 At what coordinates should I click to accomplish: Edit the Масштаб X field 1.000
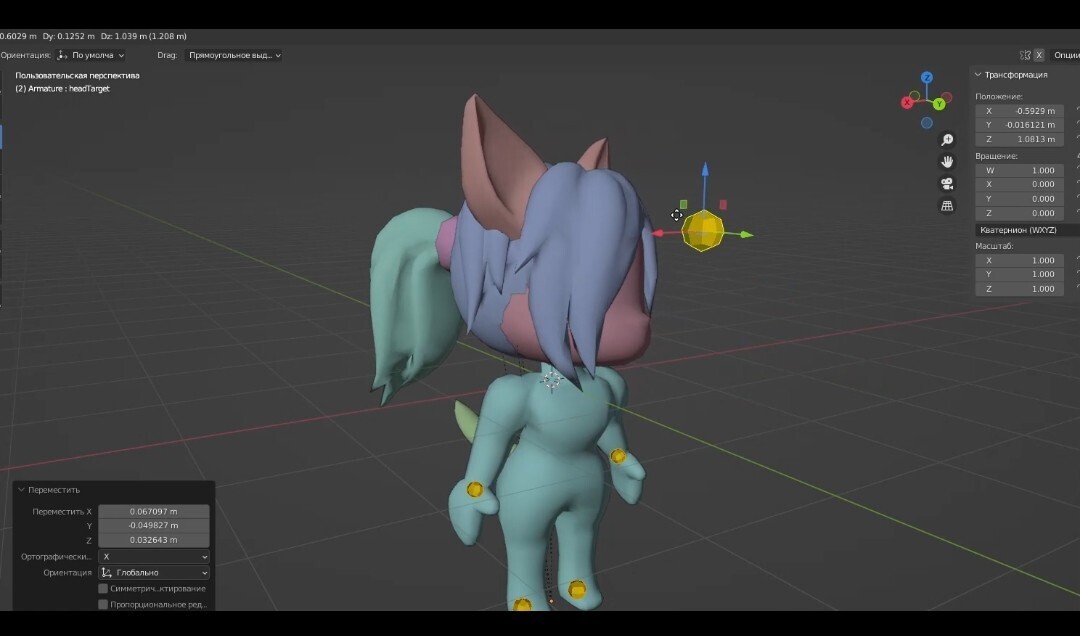(1019, 260)
